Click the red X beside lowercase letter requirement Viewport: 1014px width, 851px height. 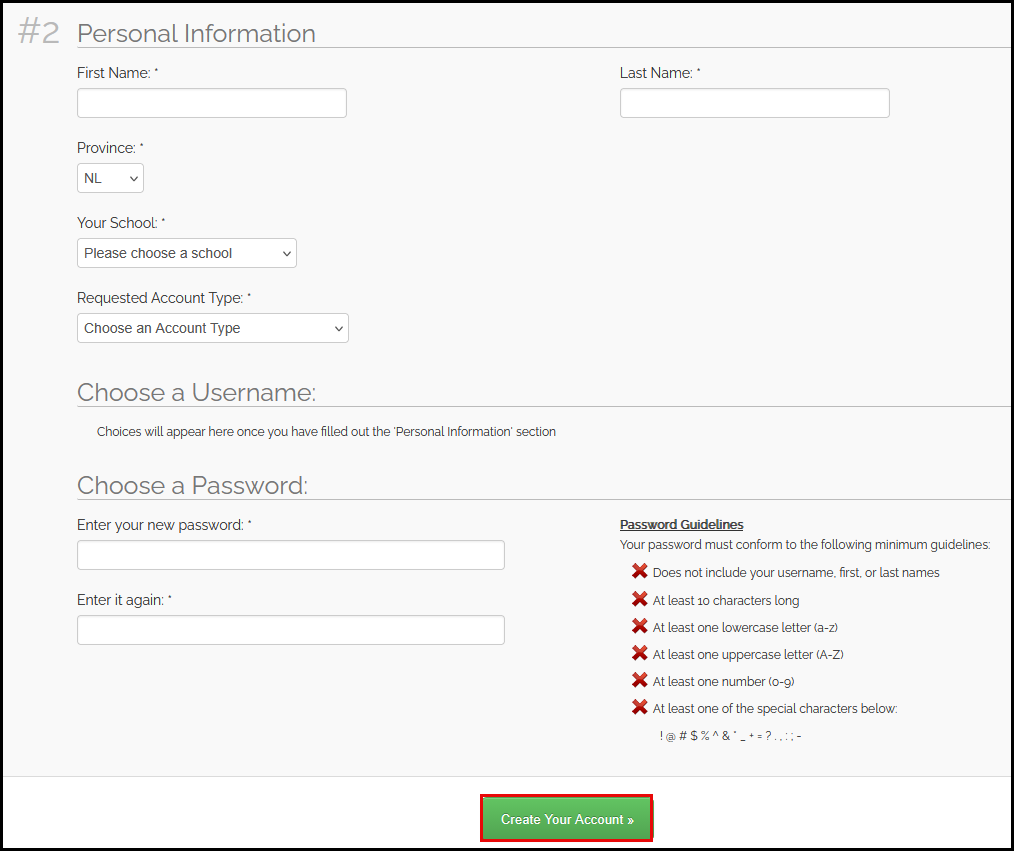pos(638,626)
